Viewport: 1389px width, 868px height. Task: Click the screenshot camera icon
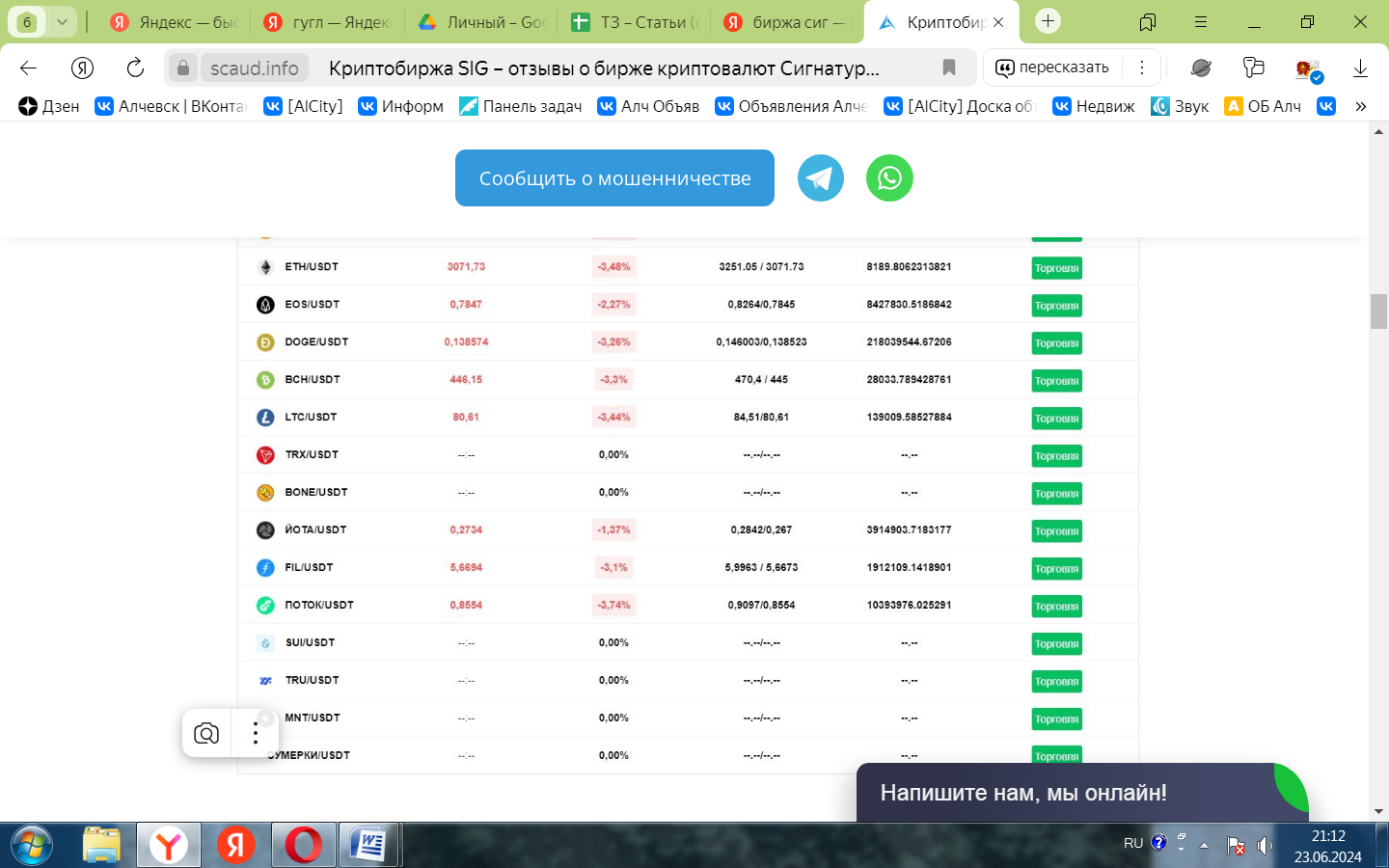tap(206, 733)
